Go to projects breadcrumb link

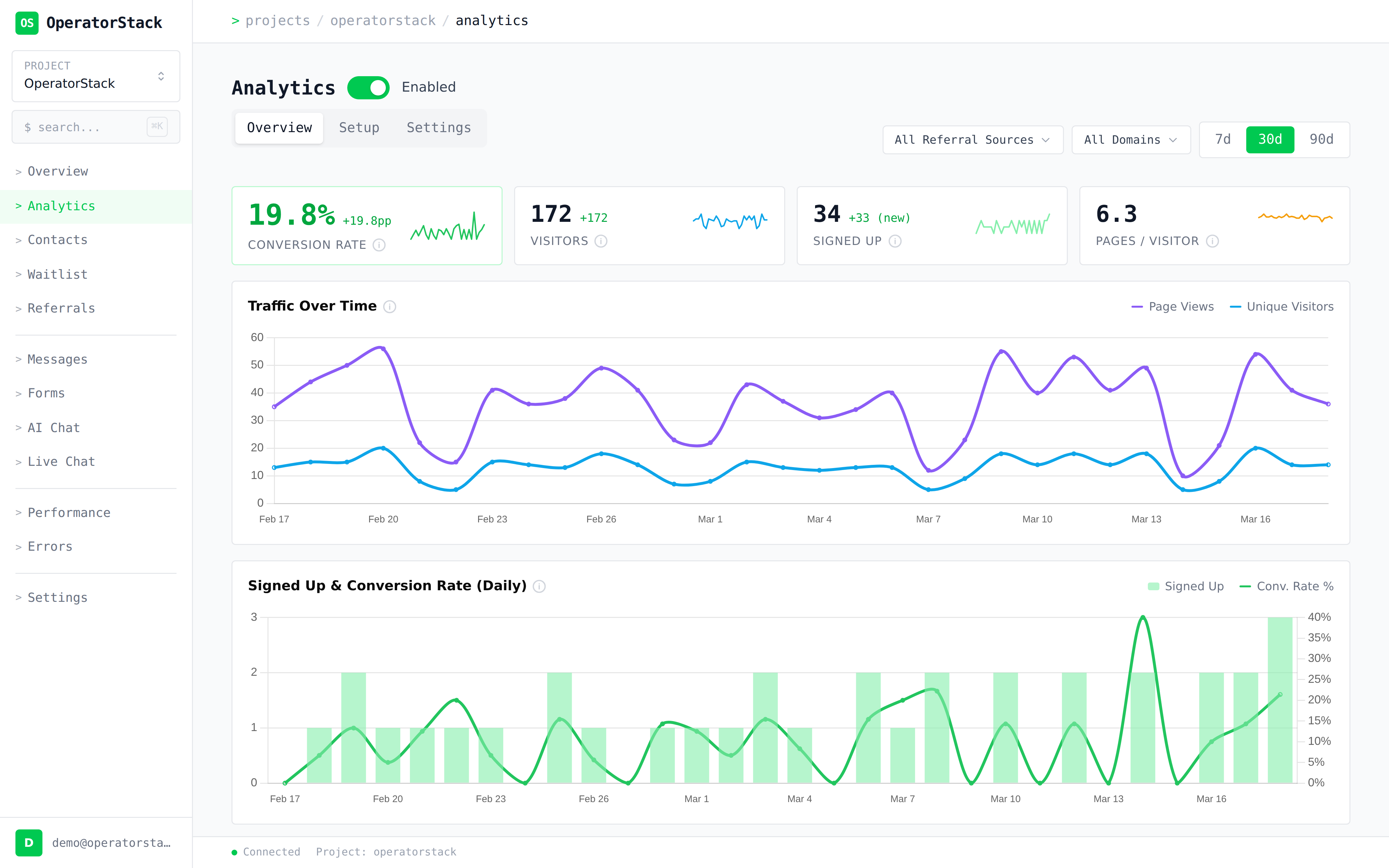(277, 21)
